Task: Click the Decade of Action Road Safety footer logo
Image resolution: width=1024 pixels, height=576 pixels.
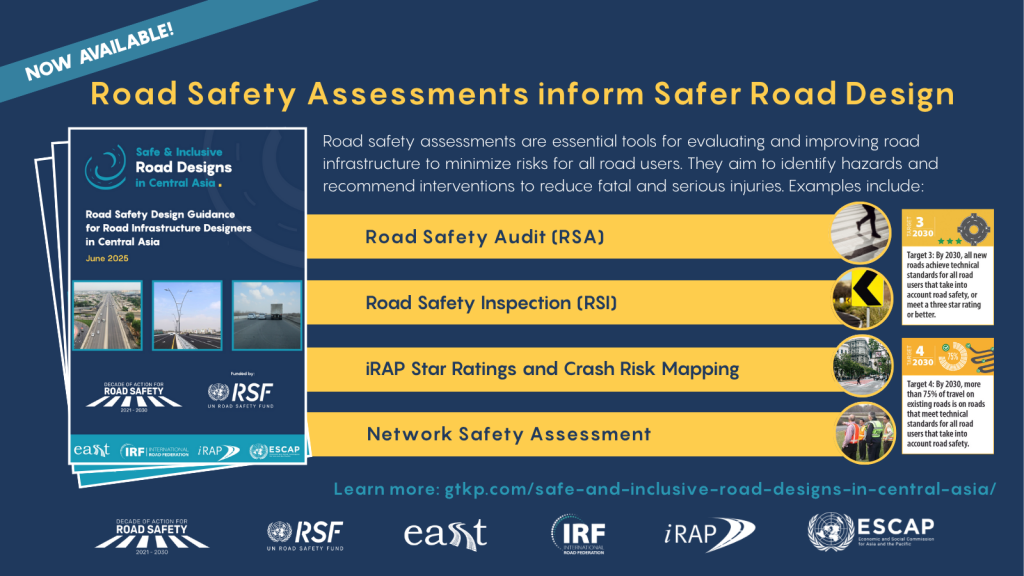Action: [x=152, y=535]
